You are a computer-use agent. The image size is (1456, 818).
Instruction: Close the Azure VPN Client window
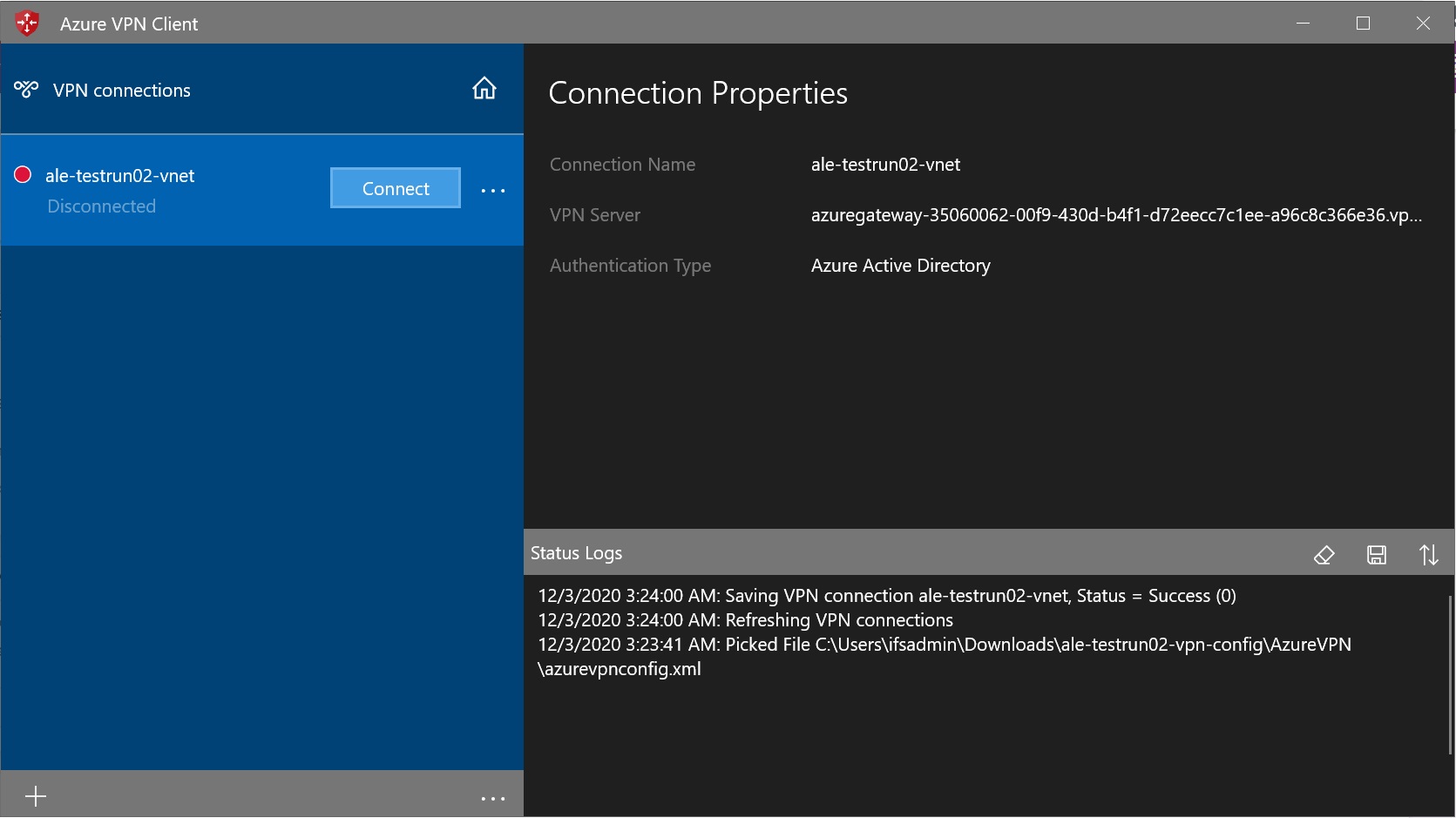(x=1424, y=24)
